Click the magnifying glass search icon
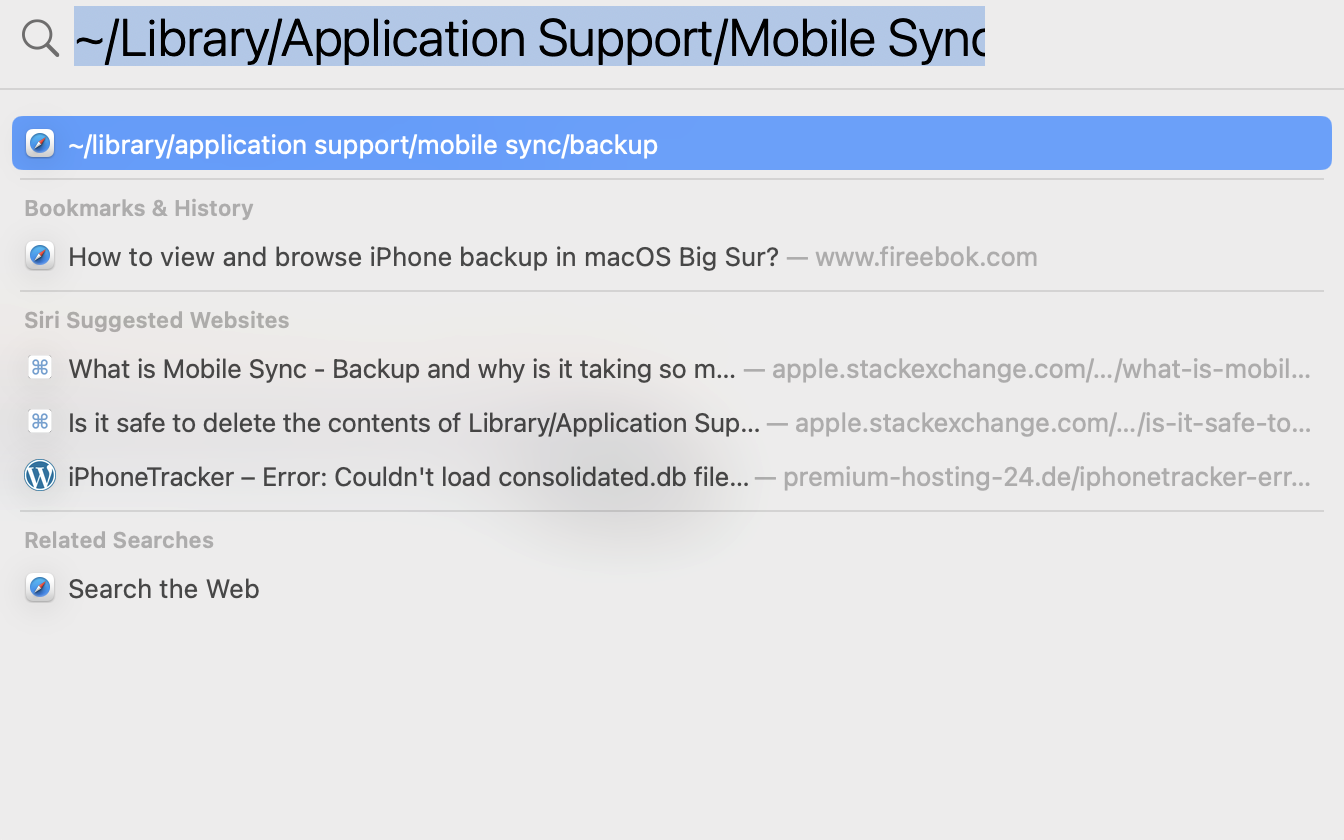The image size is (1344, 840). [40, 38]
